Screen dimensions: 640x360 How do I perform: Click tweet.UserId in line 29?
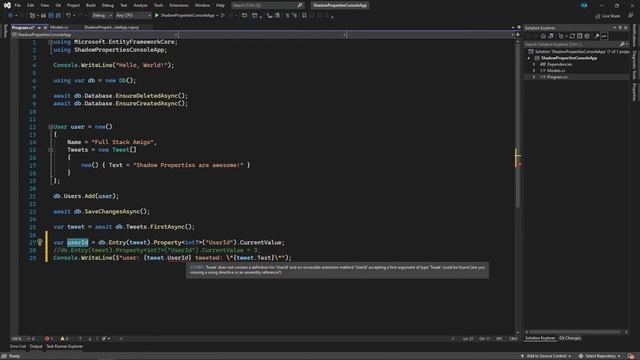tap(167, 258)
